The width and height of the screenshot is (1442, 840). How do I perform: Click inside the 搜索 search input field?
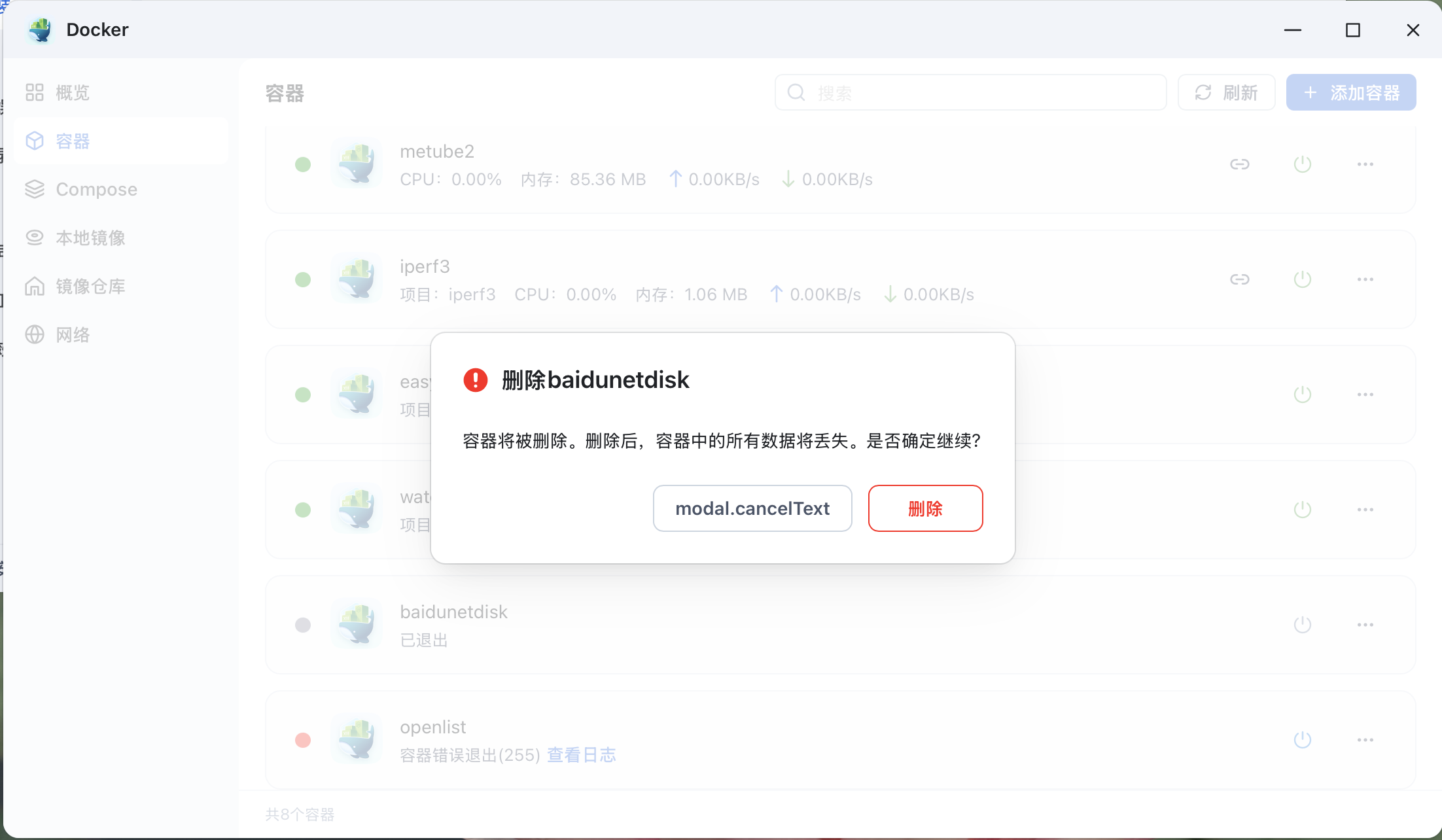click(968, 92)
